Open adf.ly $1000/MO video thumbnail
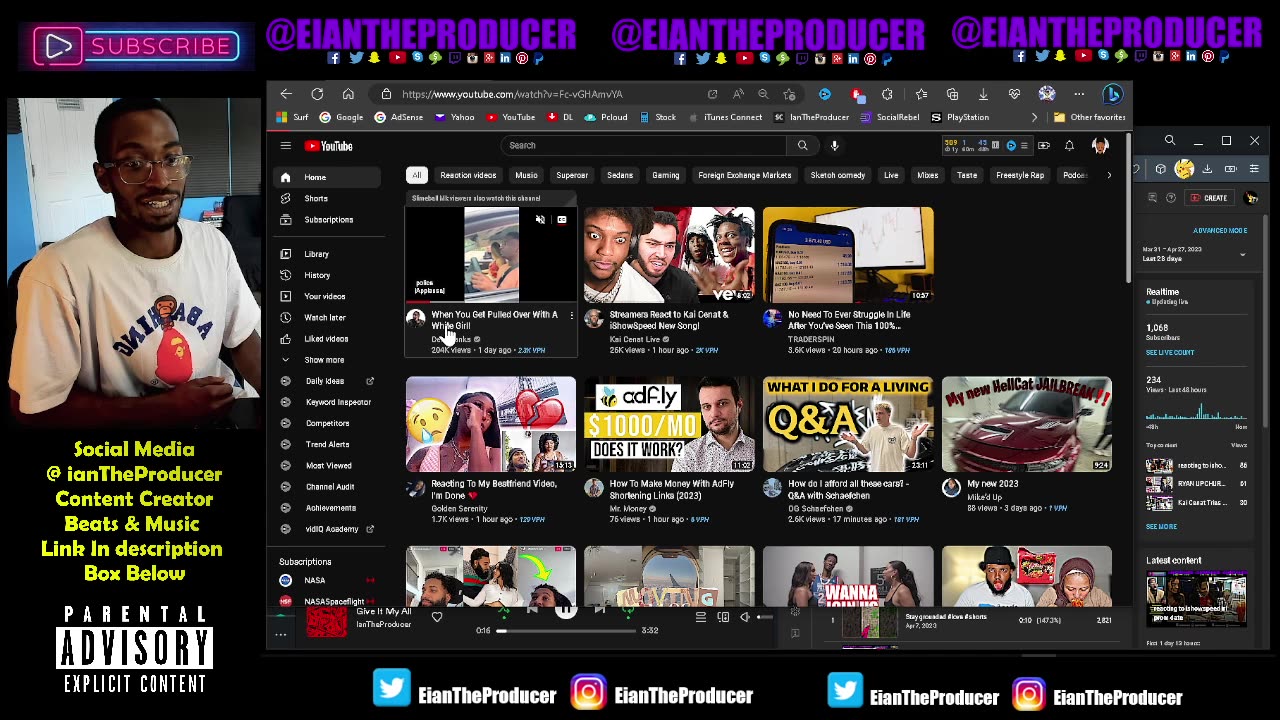This screenshot has height=720, width=1280. click(x=669, y=424)
